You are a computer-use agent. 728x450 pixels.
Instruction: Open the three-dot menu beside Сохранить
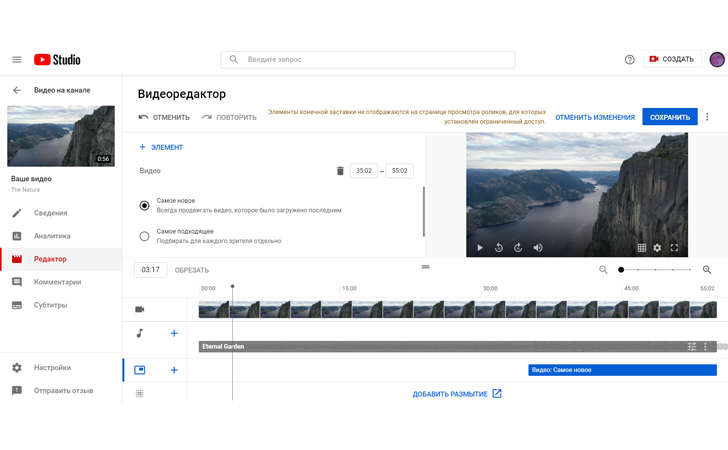coord(707,117)
